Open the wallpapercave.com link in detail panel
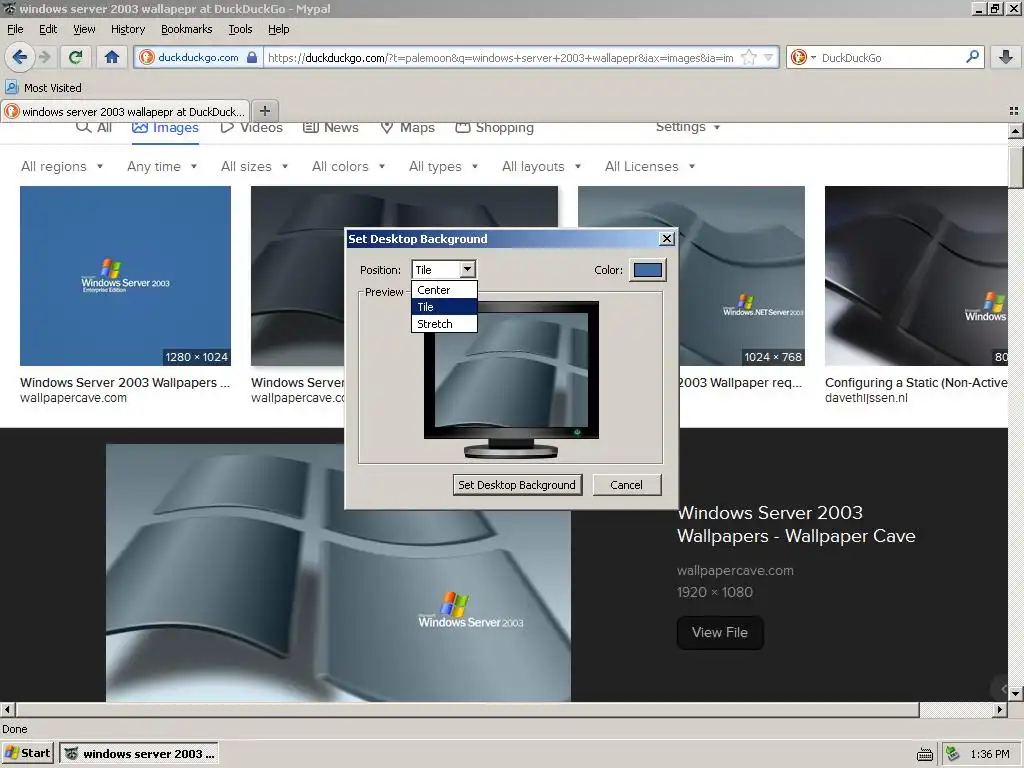The width and height of the screenshot is (1024, 768). (x=735, y=570)
